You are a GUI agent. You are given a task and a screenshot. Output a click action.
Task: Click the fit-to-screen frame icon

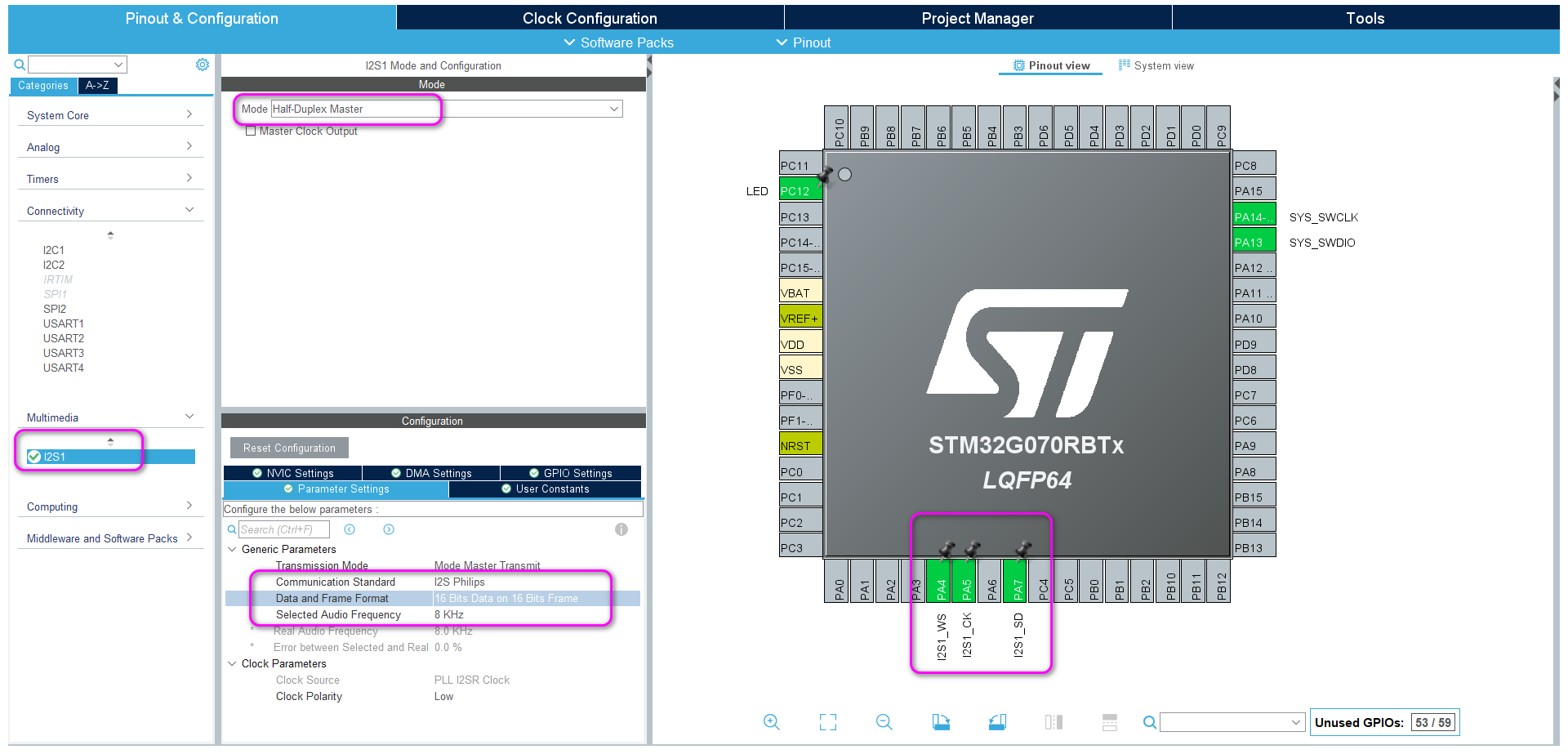tap(827, 722)
